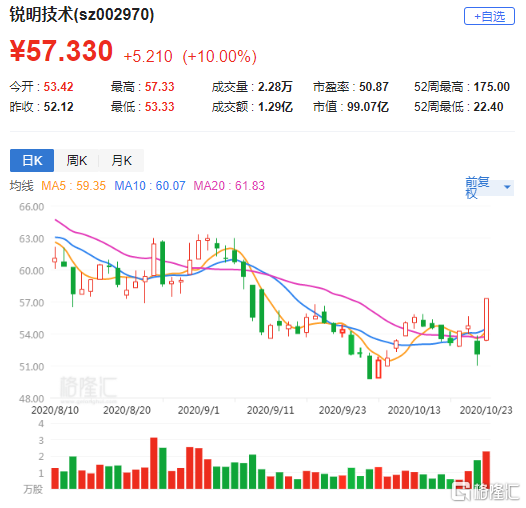This screenshot has height=508, width=526.
Task: Click the 2020/10/13 date axis label
Action: click(x=414, y=410)
